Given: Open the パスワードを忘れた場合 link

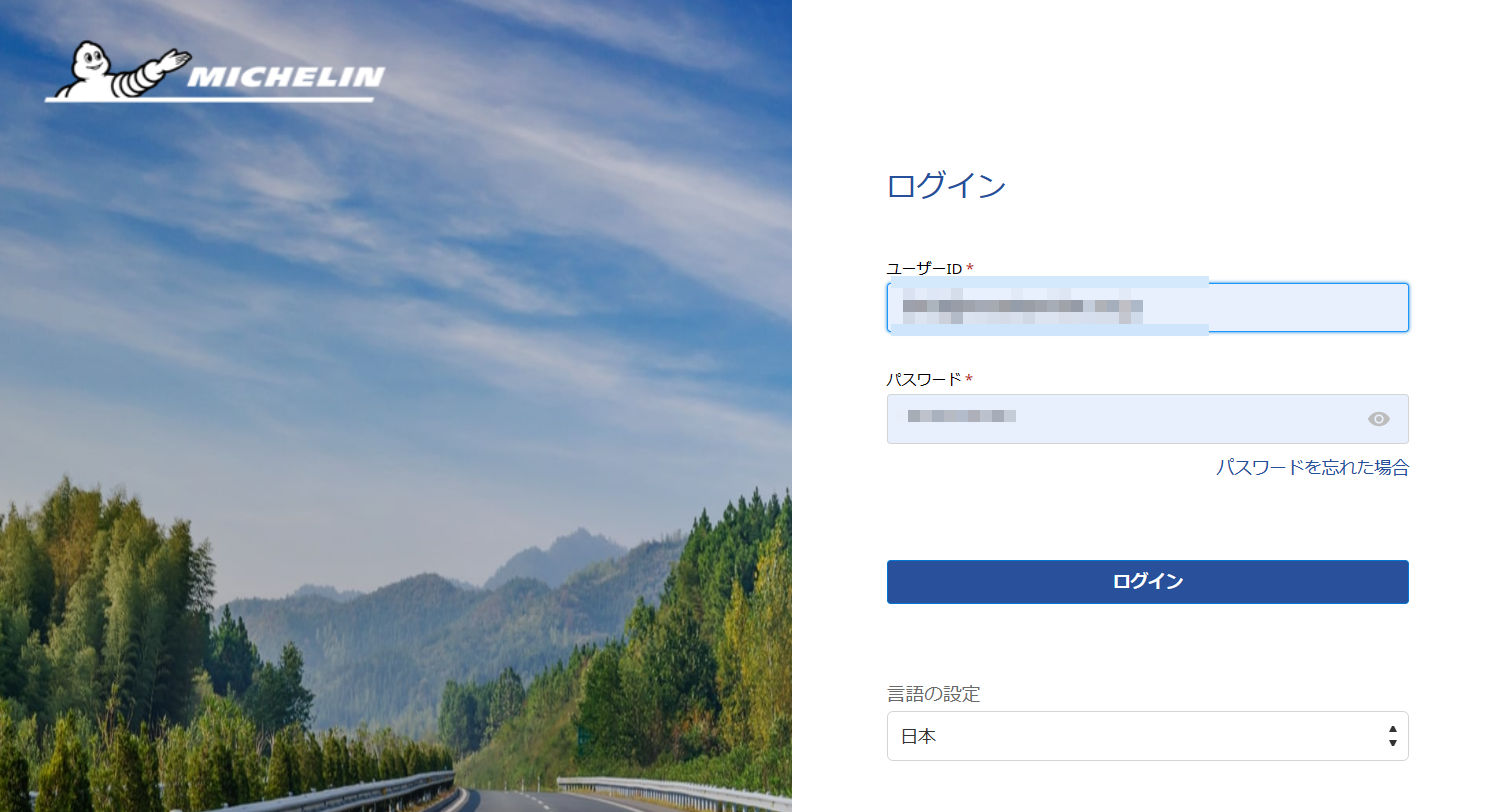Looking at the screenshot, I should 1312,467.
